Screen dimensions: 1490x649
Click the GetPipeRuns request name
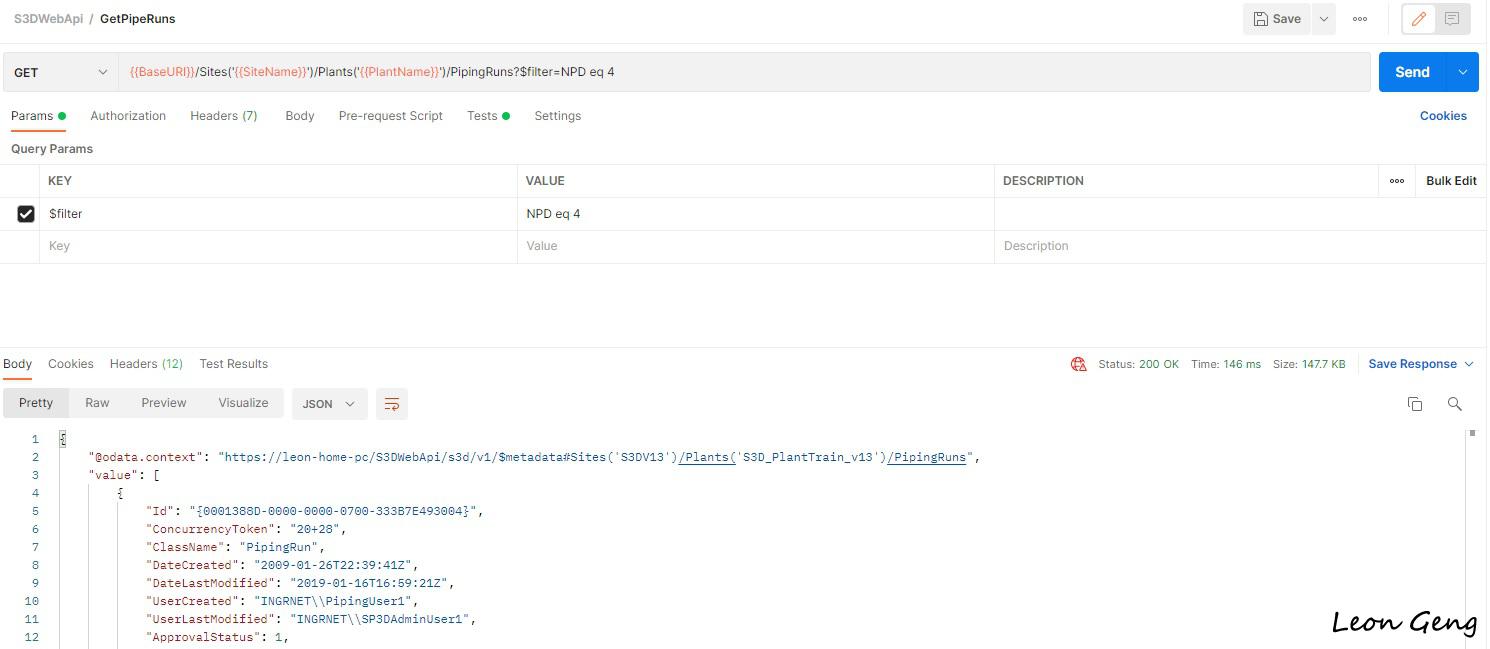pos(138,19)
